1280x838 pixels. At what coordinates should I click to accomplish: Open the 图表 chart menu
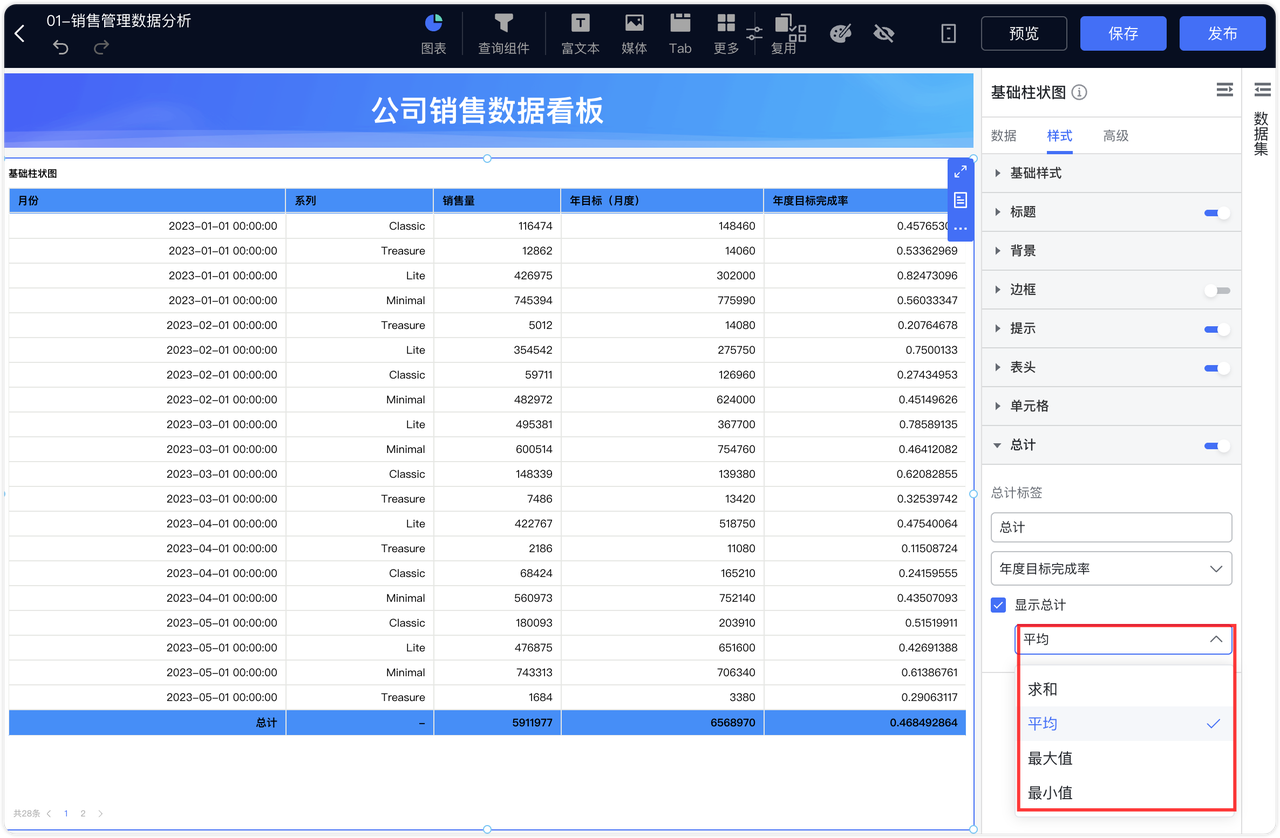coord(433,34)
